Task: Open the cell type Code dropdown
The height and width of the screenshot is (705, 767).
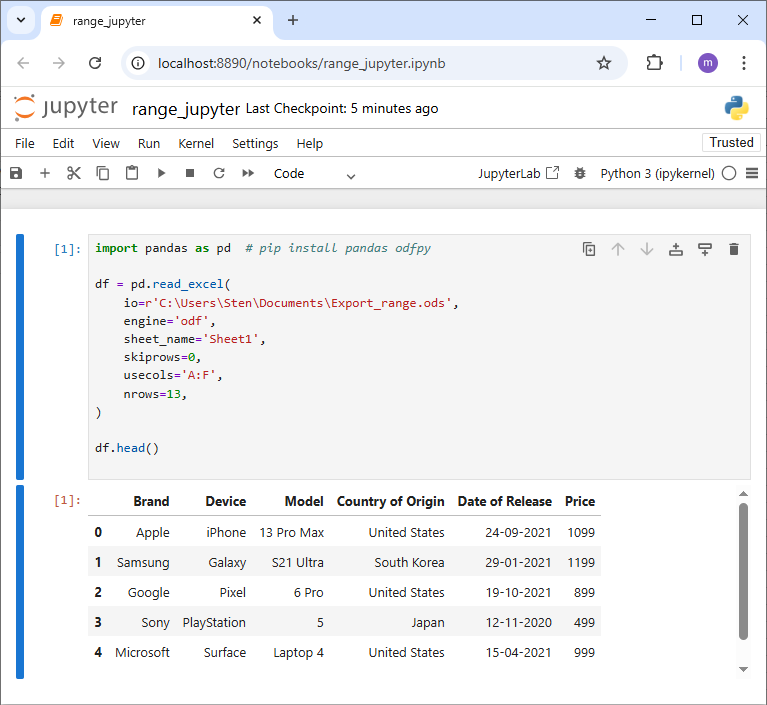Action: click(315, 174)
